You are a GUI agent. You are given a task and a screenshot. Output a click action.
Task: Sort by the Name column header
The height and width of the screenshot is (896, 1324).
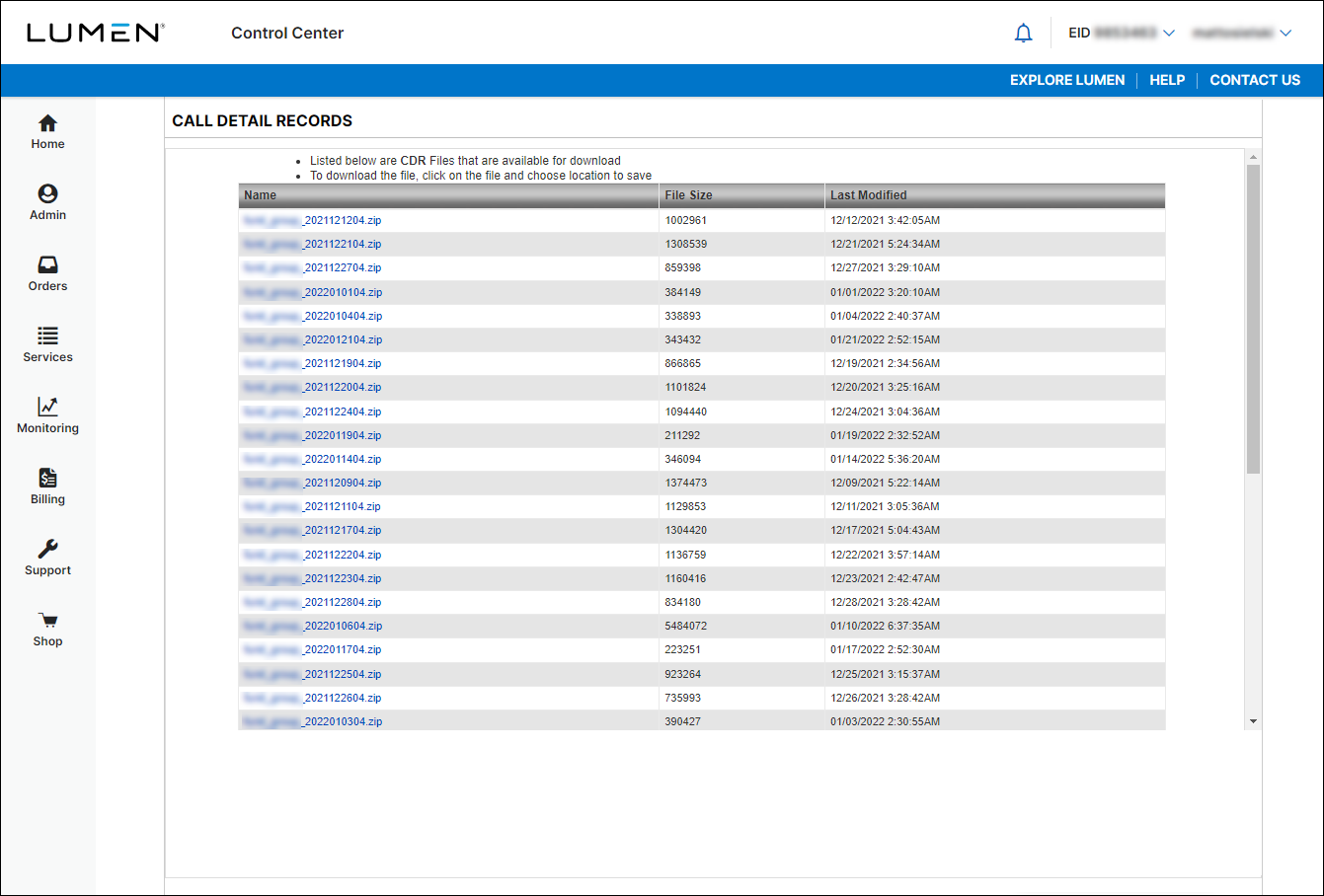coord(448,195)
